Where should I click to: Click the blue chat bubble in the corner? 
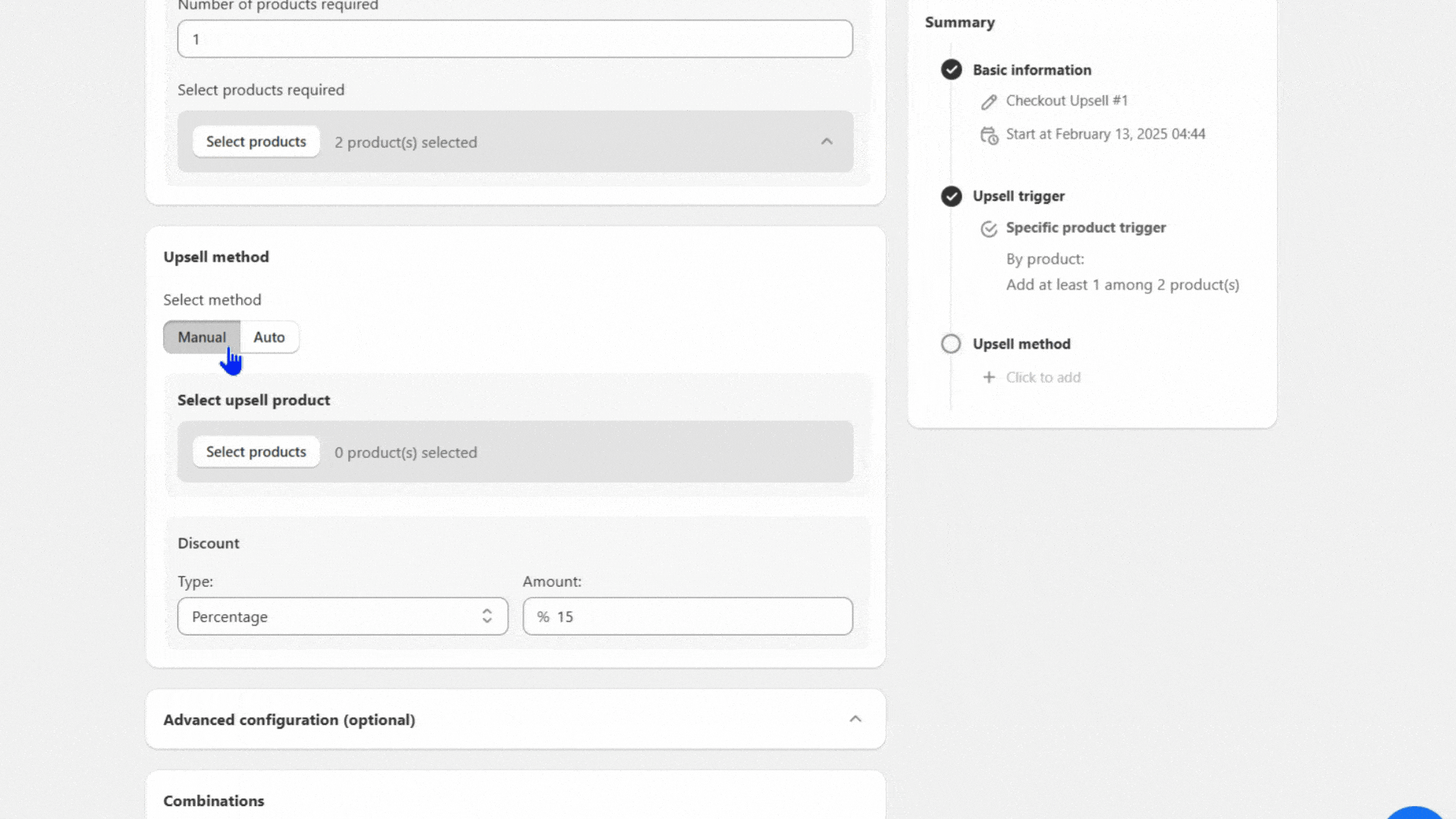1414,813
